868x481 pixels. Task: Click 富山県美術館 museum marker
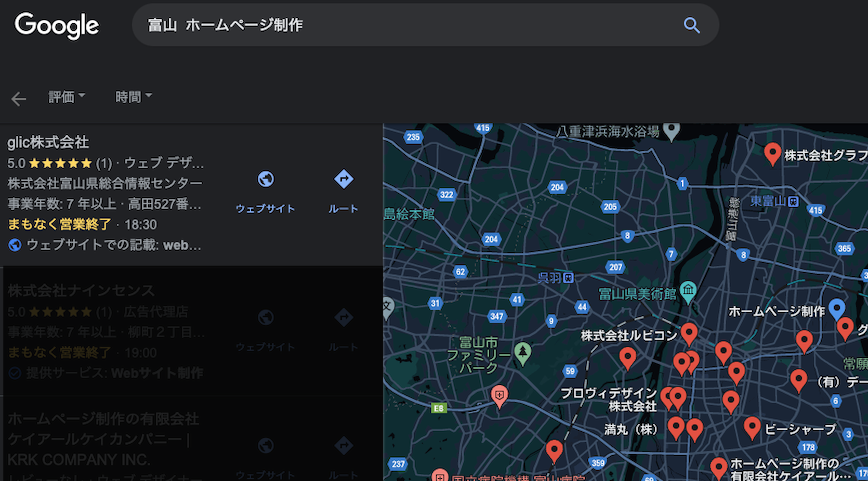[688, 292]
